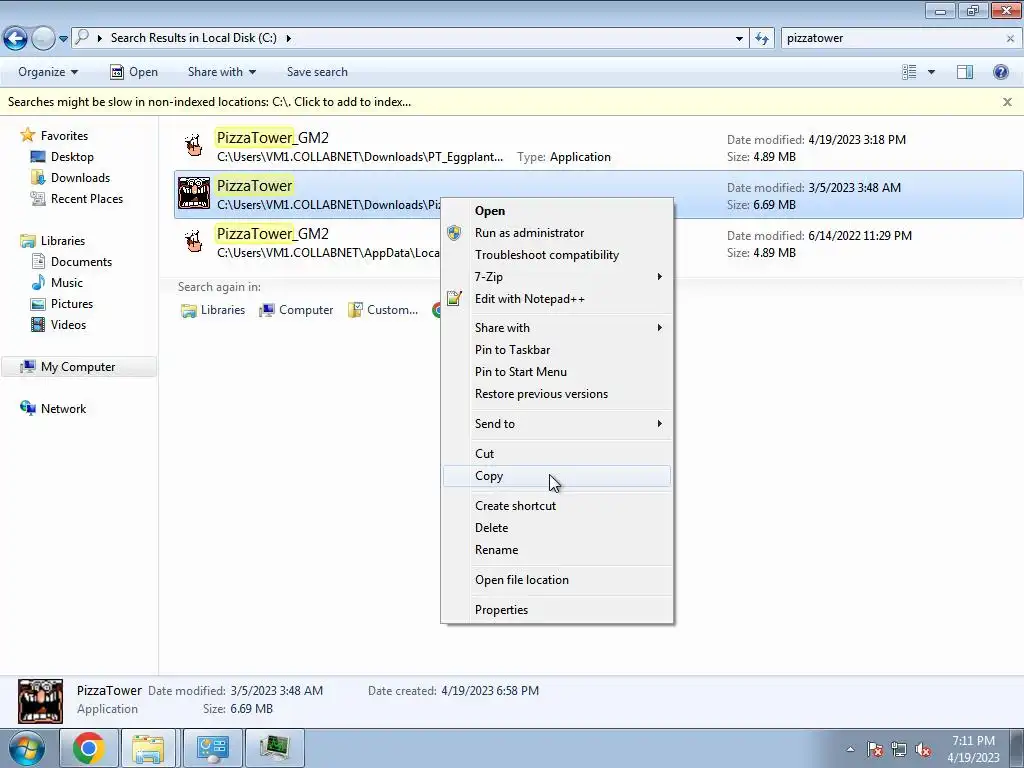1024x768 pixels.
Task: Search again in Custom...
Action: 383,310
